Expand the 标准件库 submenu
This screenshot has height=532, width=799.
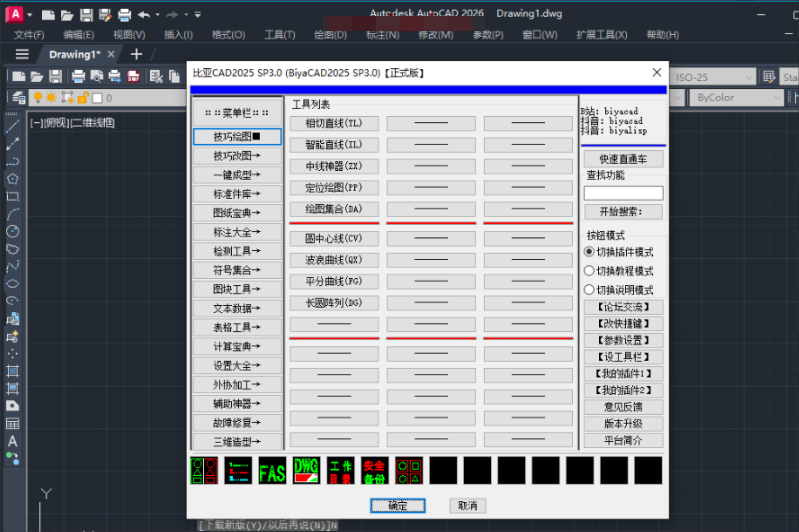pyautogui.click(x=237, y=194)
